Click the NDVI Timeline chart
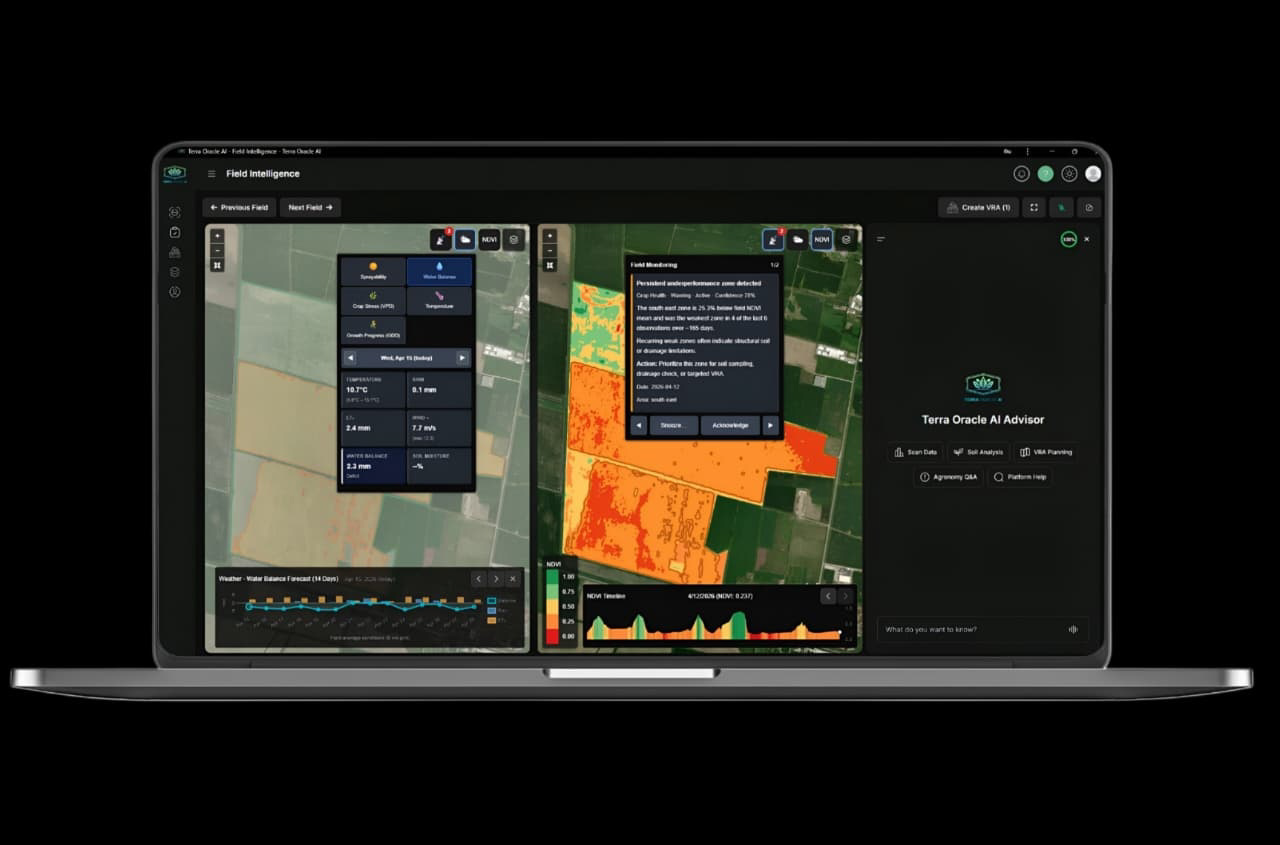 (714, 624)
